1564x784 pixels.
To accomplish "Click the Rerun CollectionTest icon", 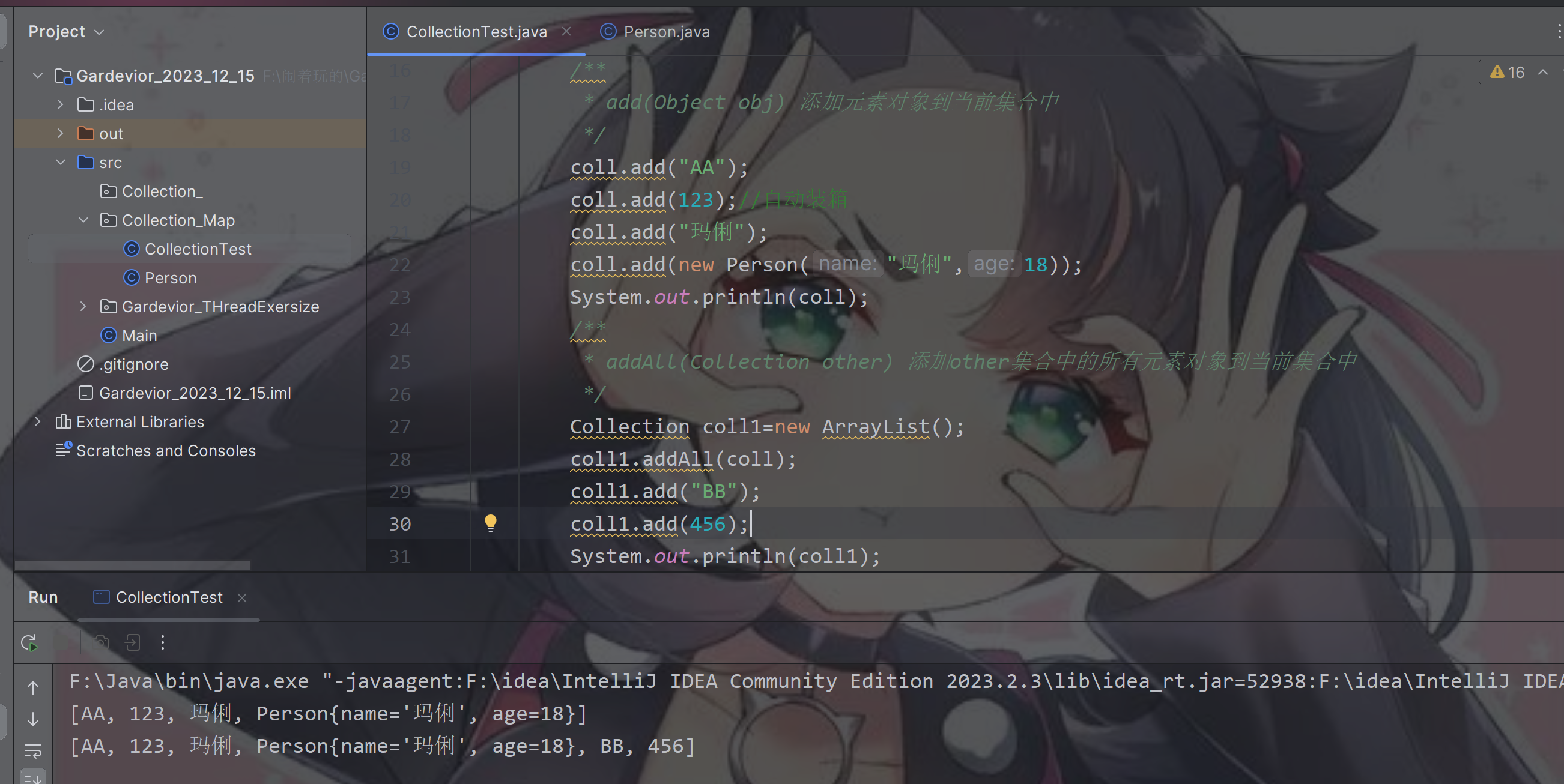I will tap(29, 642).
